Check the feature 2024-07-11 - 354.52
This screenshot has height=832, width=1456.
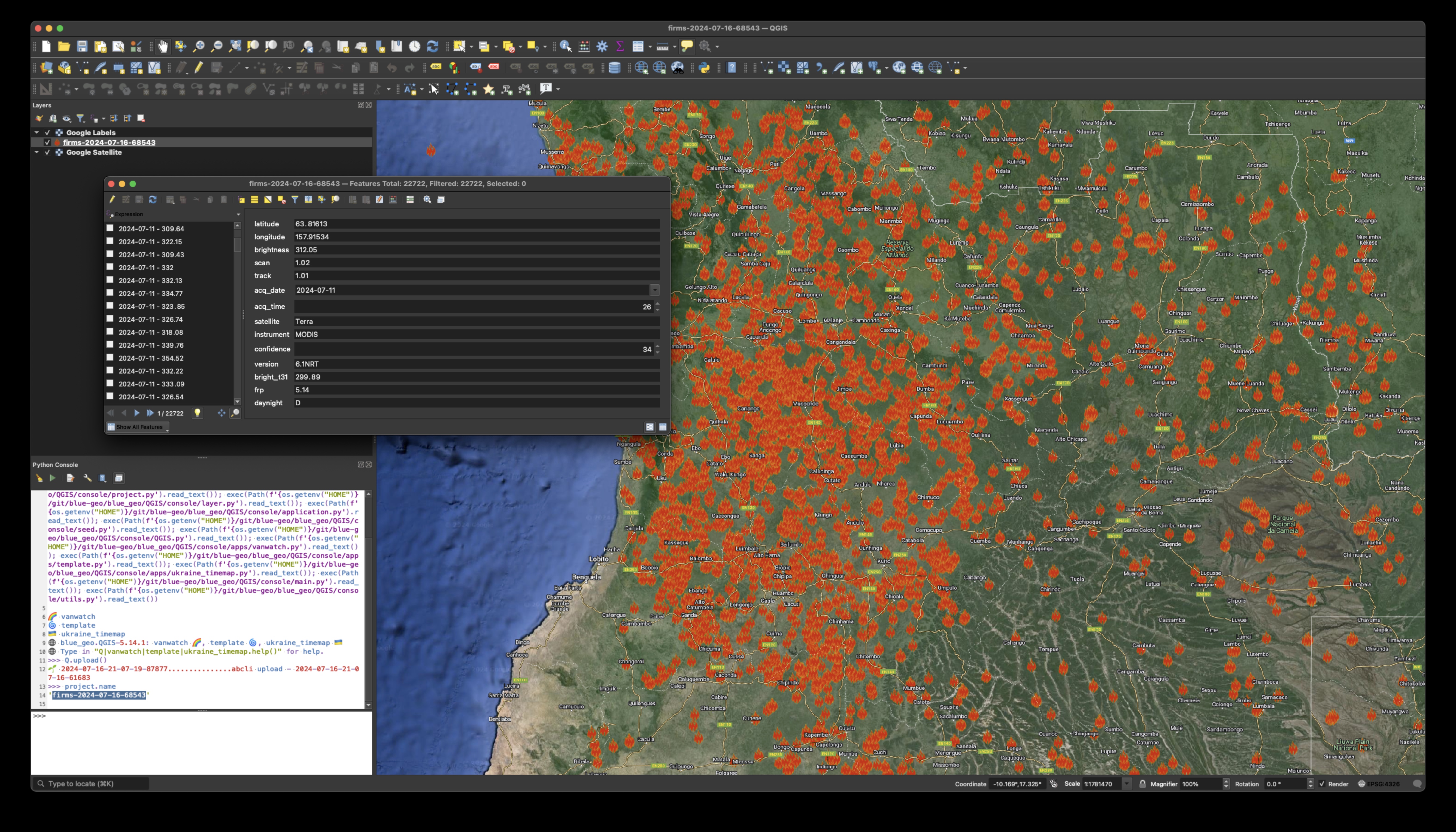coord(110,358)
